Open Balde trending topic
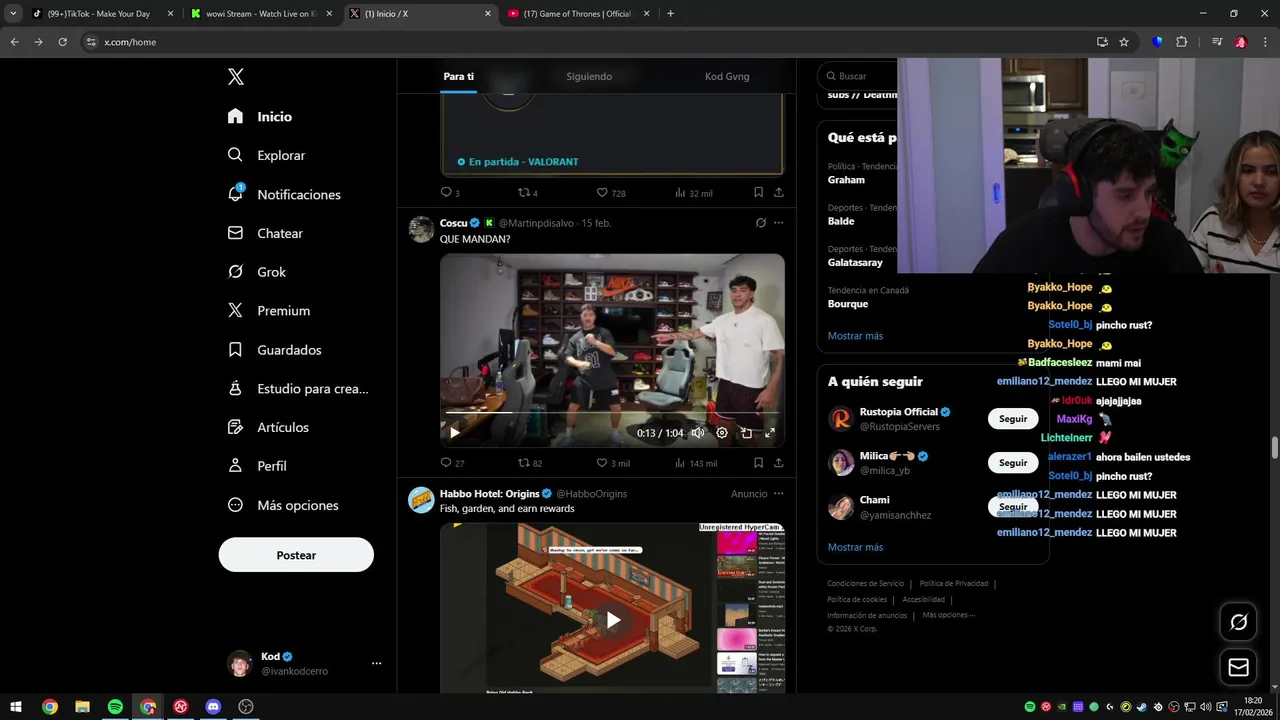The height and width of the screenshot is (720, 1280). coord(841,221)
